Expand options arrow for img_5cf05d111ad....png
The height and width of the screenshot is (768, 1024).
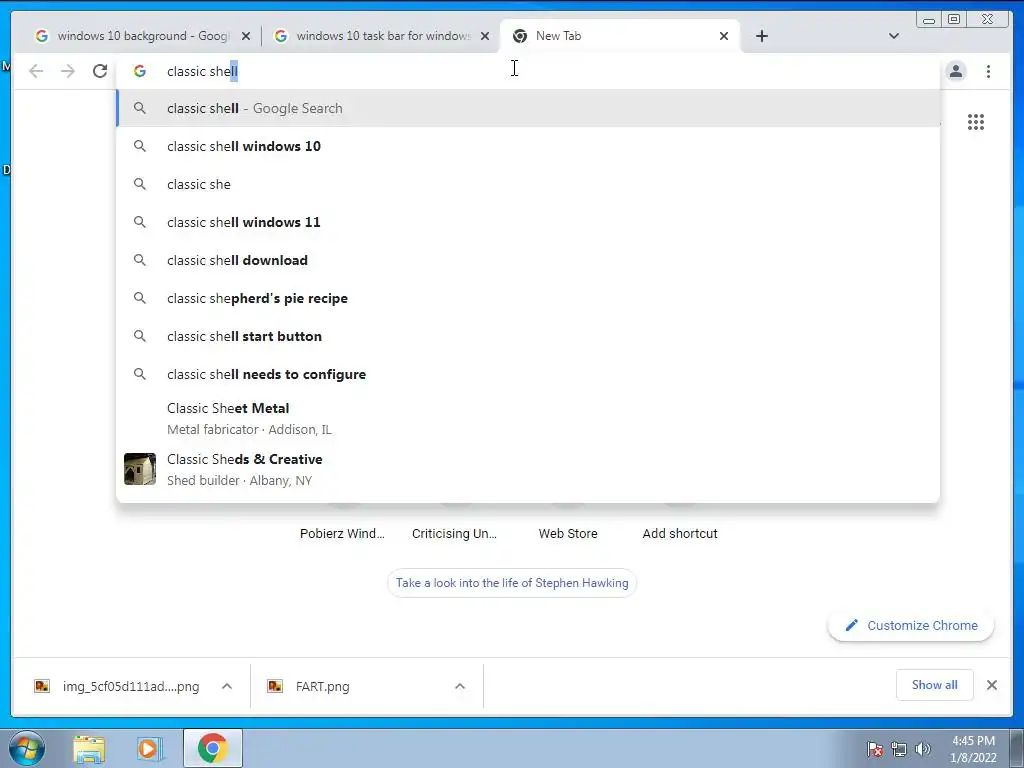227,686
